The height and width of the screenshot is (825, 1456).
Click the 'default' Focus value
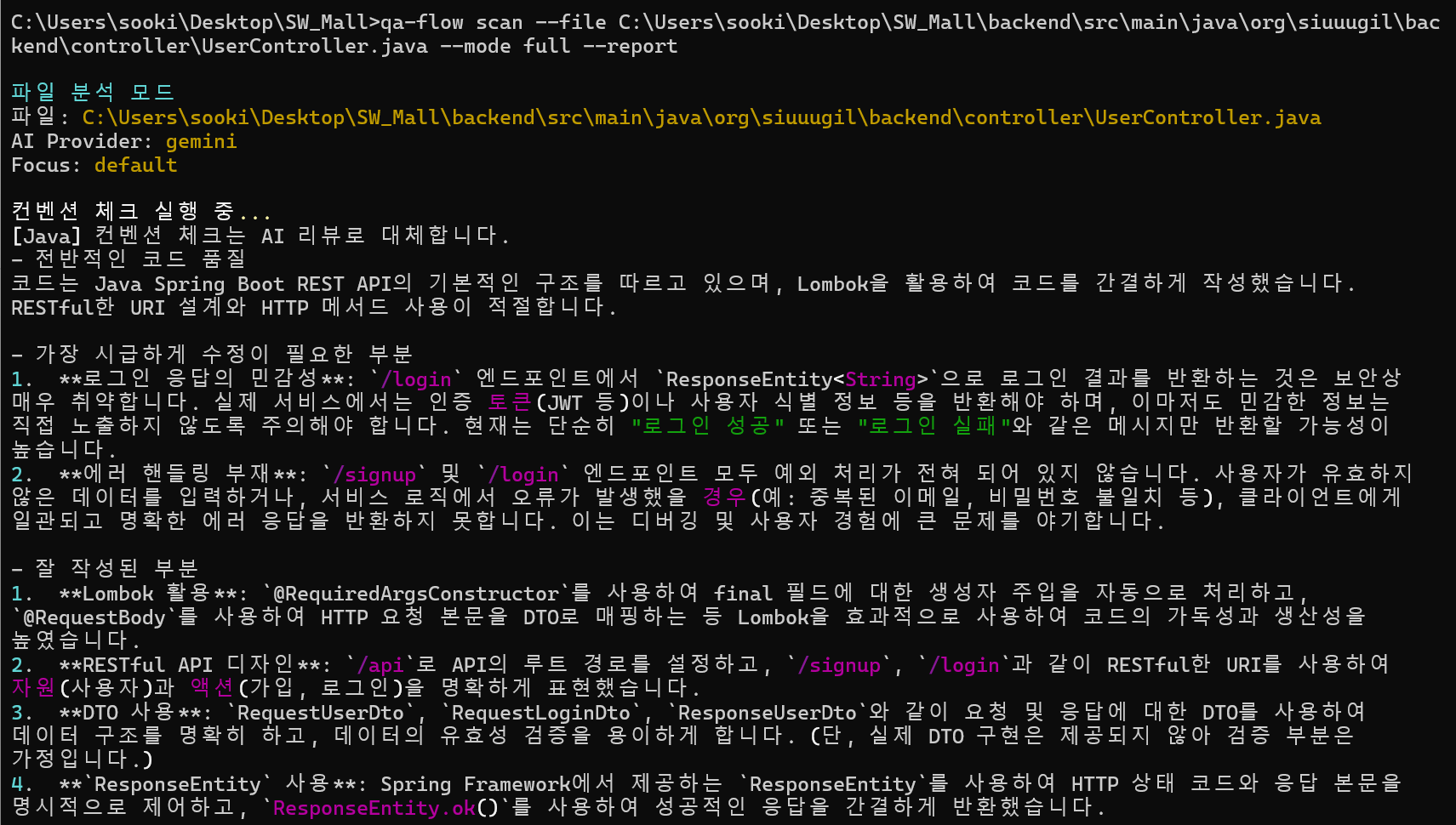tap(135, 165)
